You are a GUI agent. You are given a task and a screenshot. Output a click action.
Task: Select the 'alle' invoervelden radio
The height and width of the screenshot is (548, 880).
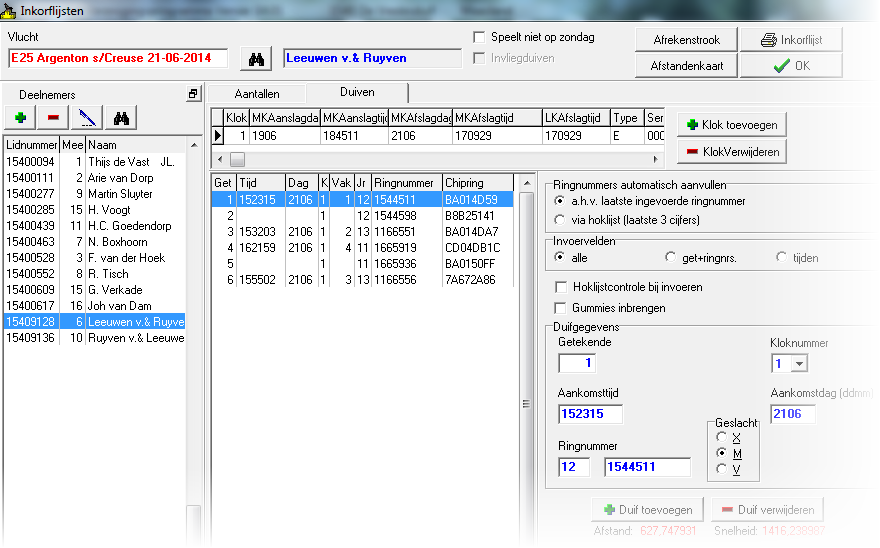pyautogui.click(x=559, y=257)
